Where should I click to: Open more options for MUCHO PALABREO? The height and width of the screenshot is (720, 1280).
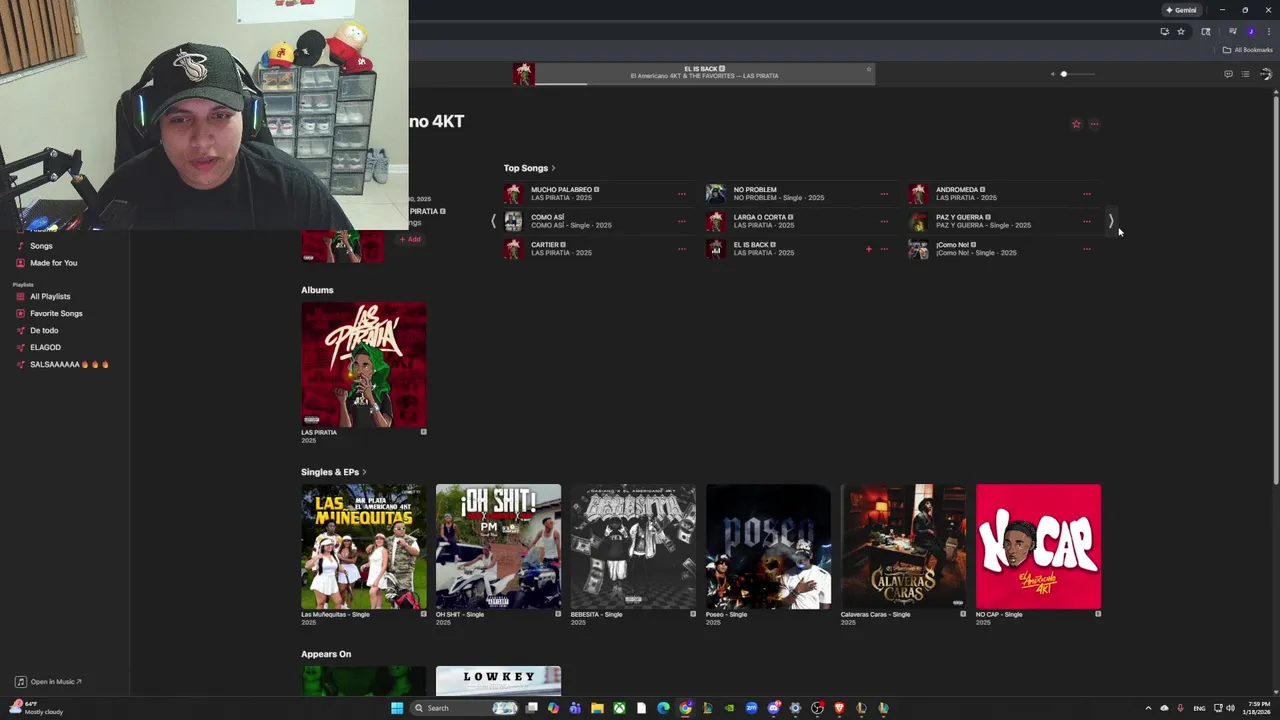[x=682, y=194]
